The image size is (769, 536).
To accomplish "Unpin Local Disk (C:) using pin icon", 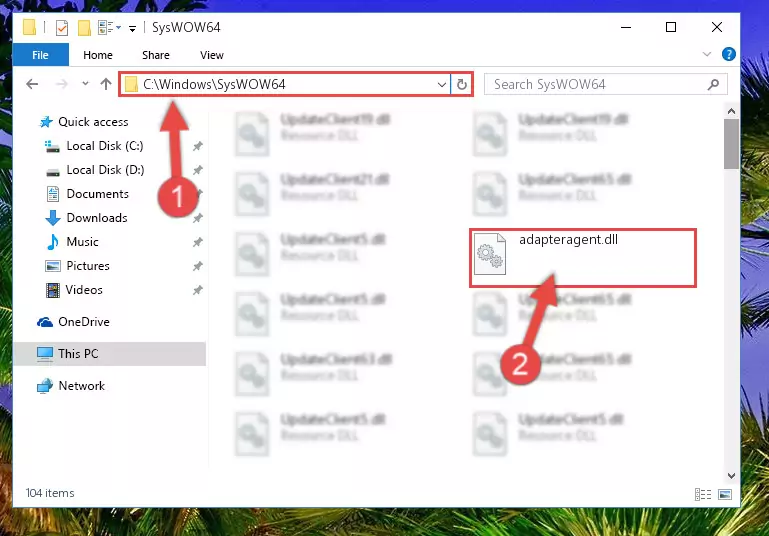I will point(197,146).
